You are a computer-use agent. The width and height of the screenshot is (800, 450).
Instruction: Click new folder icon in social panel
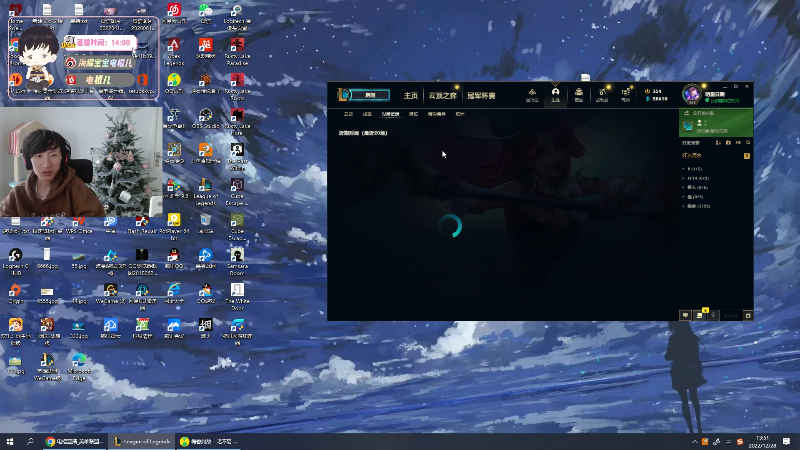(x=728, y=143)
